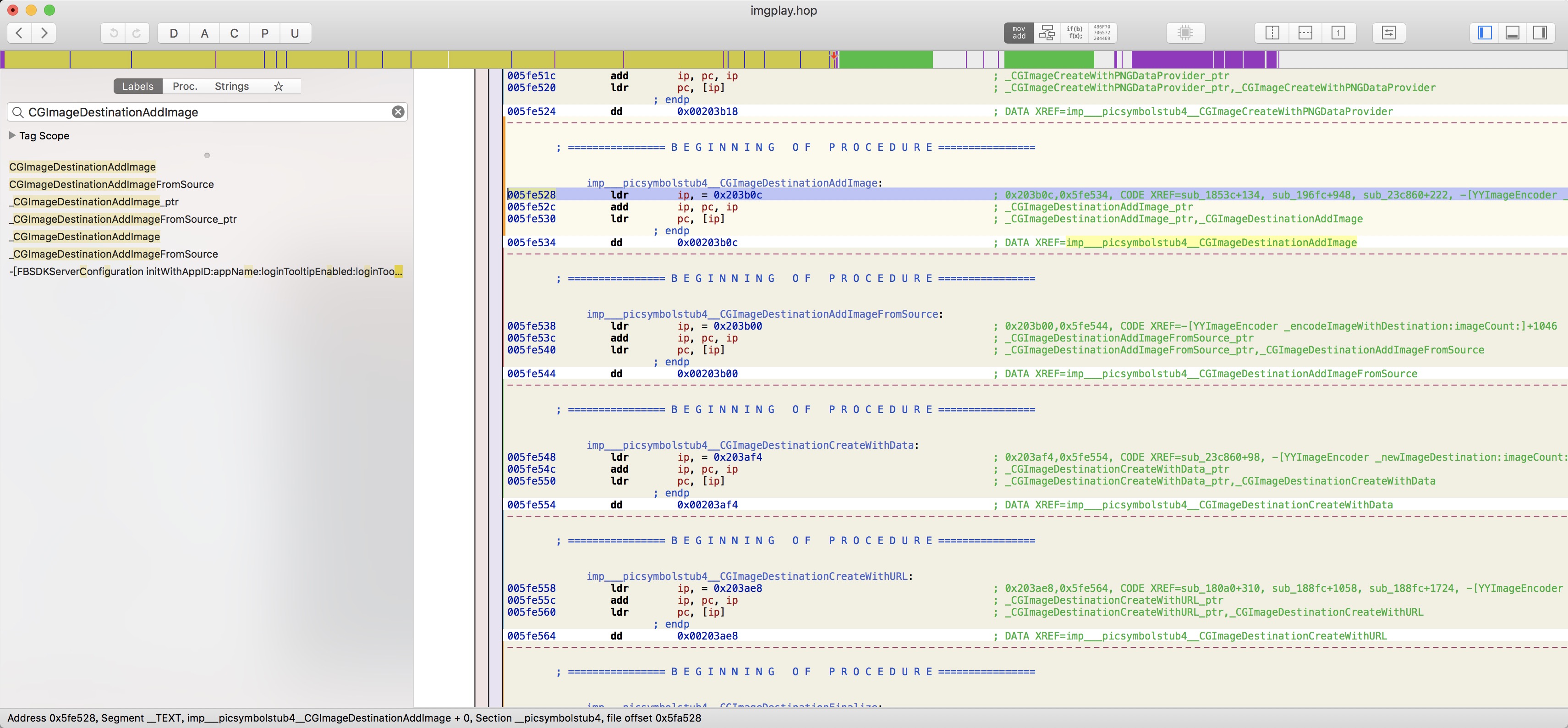Switch to hexadecimal view mode
Viewport: 1568px width, 728px height.
[1102, 33]
